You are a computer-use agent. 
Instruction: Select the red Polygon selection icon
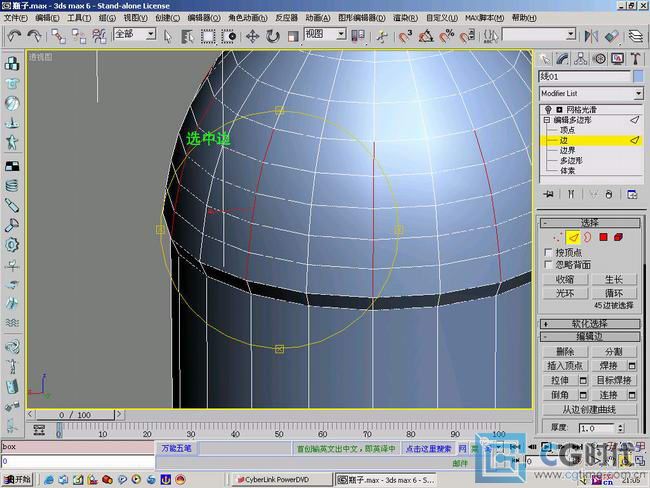(603, 237)
